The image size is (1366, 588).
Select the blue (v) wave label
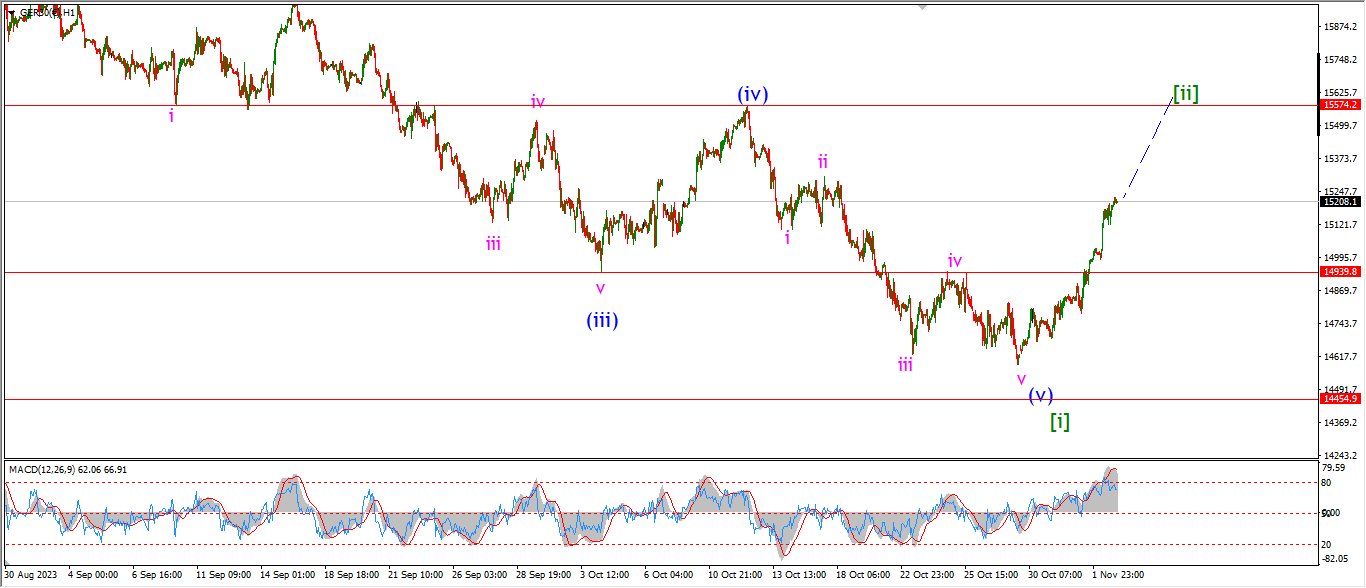1040,394
